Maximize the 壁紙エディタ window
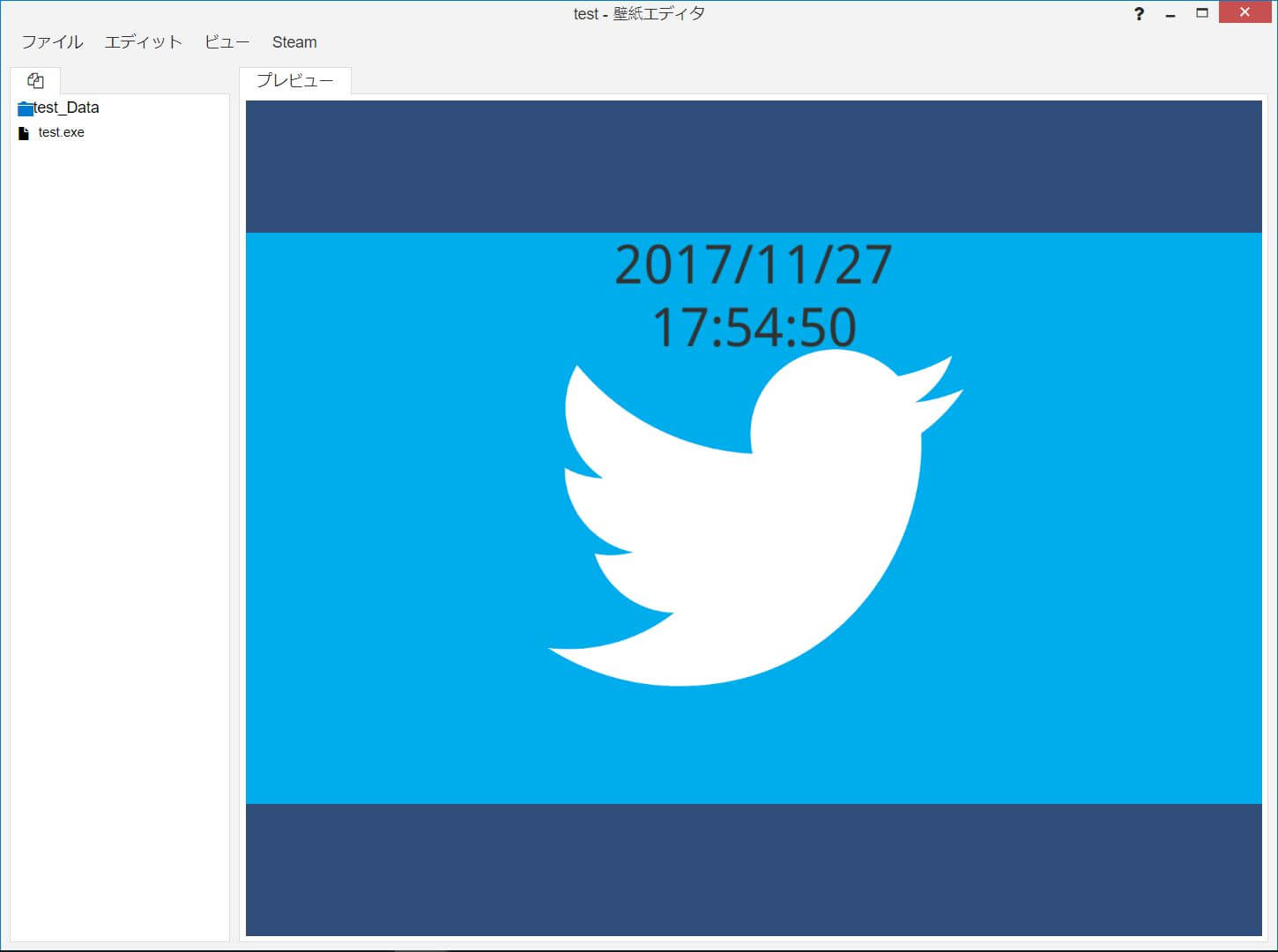Screen dimensions: 1278x952 click(x=1202, y=13)
